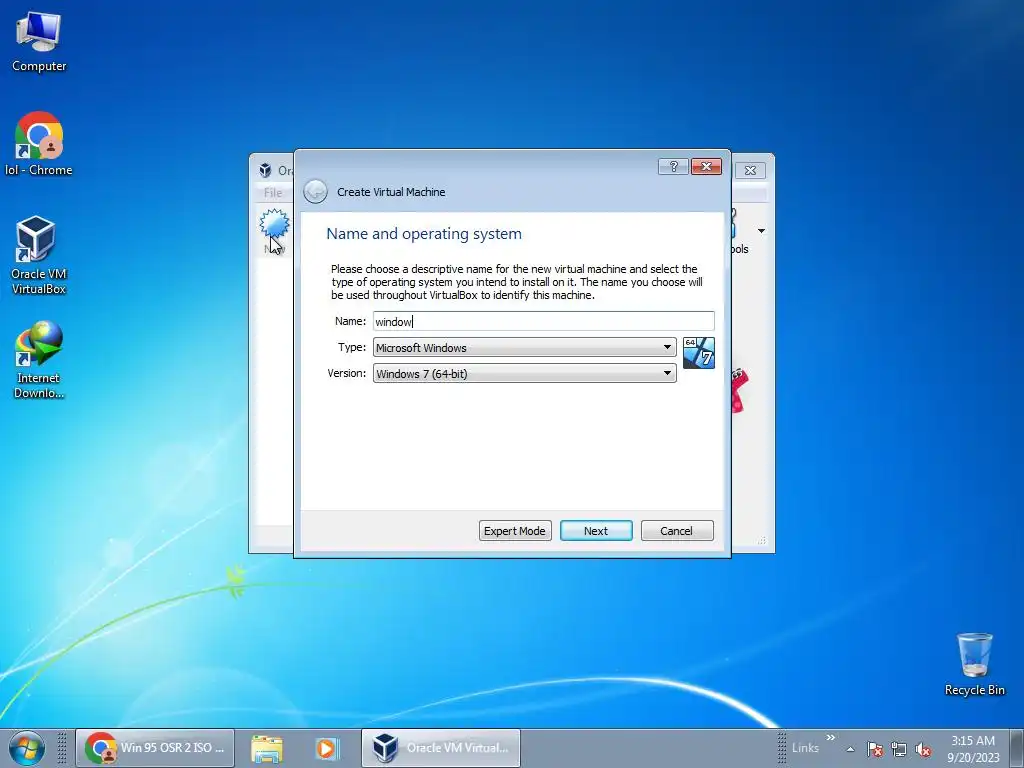The image size is (1024, 768).
Task: Close the VirtualBox Manager window behind the dialog
Action: 750,170
